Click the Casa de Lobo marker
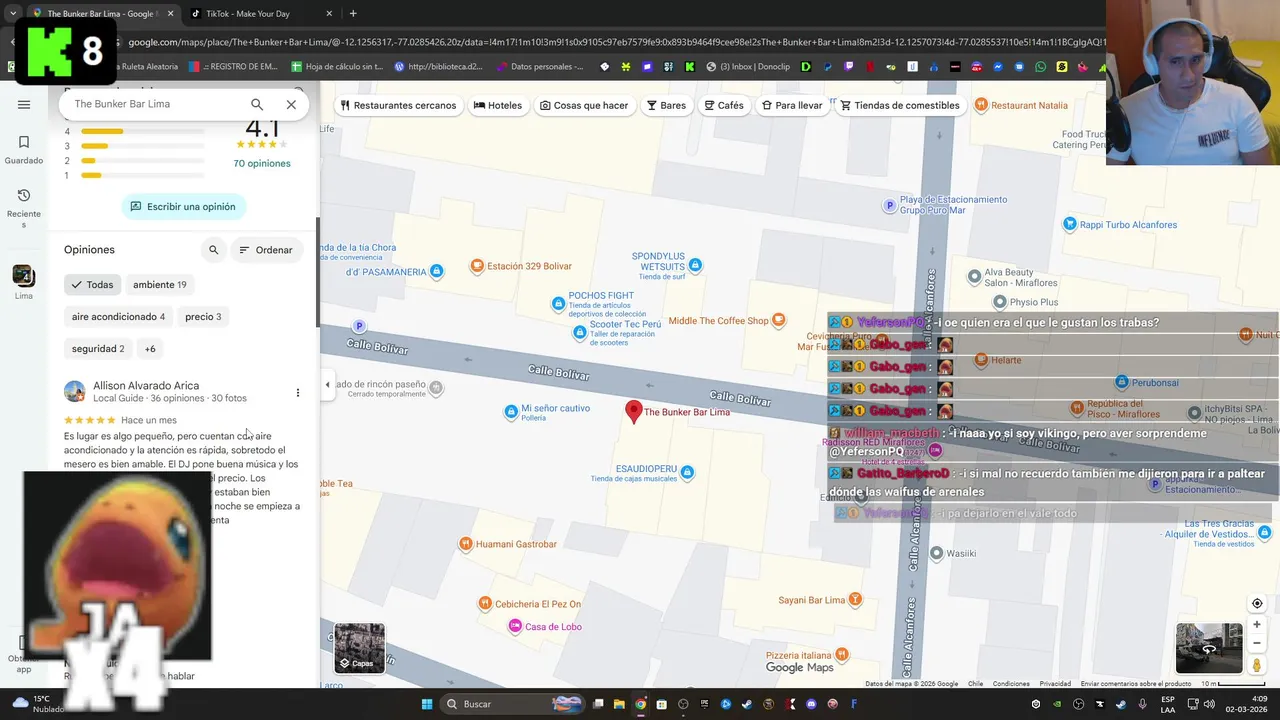Viewport: 1280px width, 720px height. click(x=515, y=626)
